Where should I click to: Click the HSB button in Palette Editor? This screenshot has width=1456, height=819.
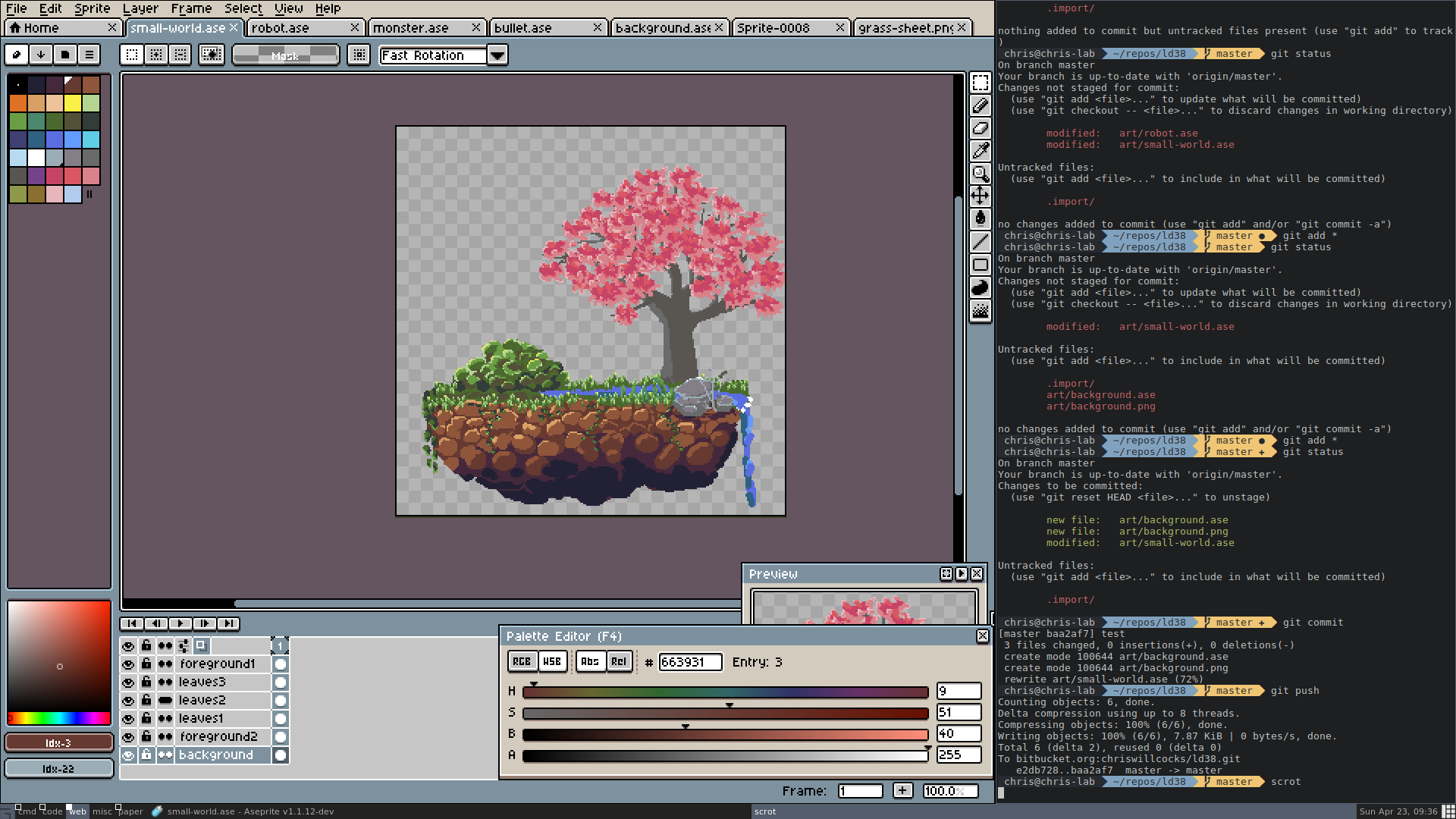pos(552,661)
